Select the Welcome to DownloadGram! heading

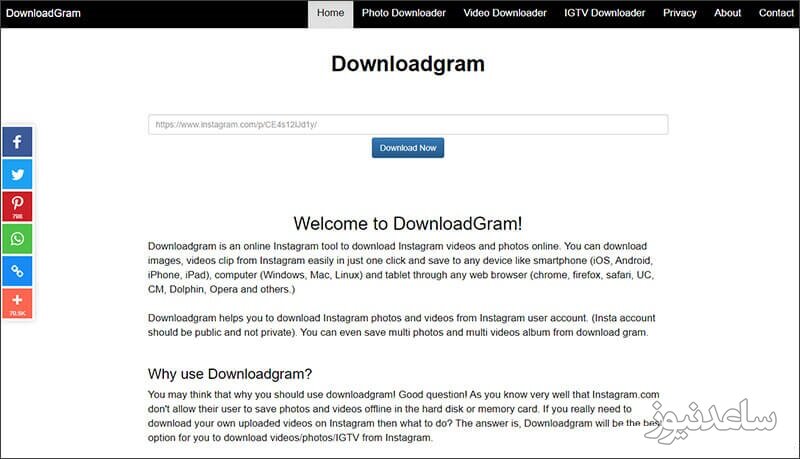[x=408, y=223]
